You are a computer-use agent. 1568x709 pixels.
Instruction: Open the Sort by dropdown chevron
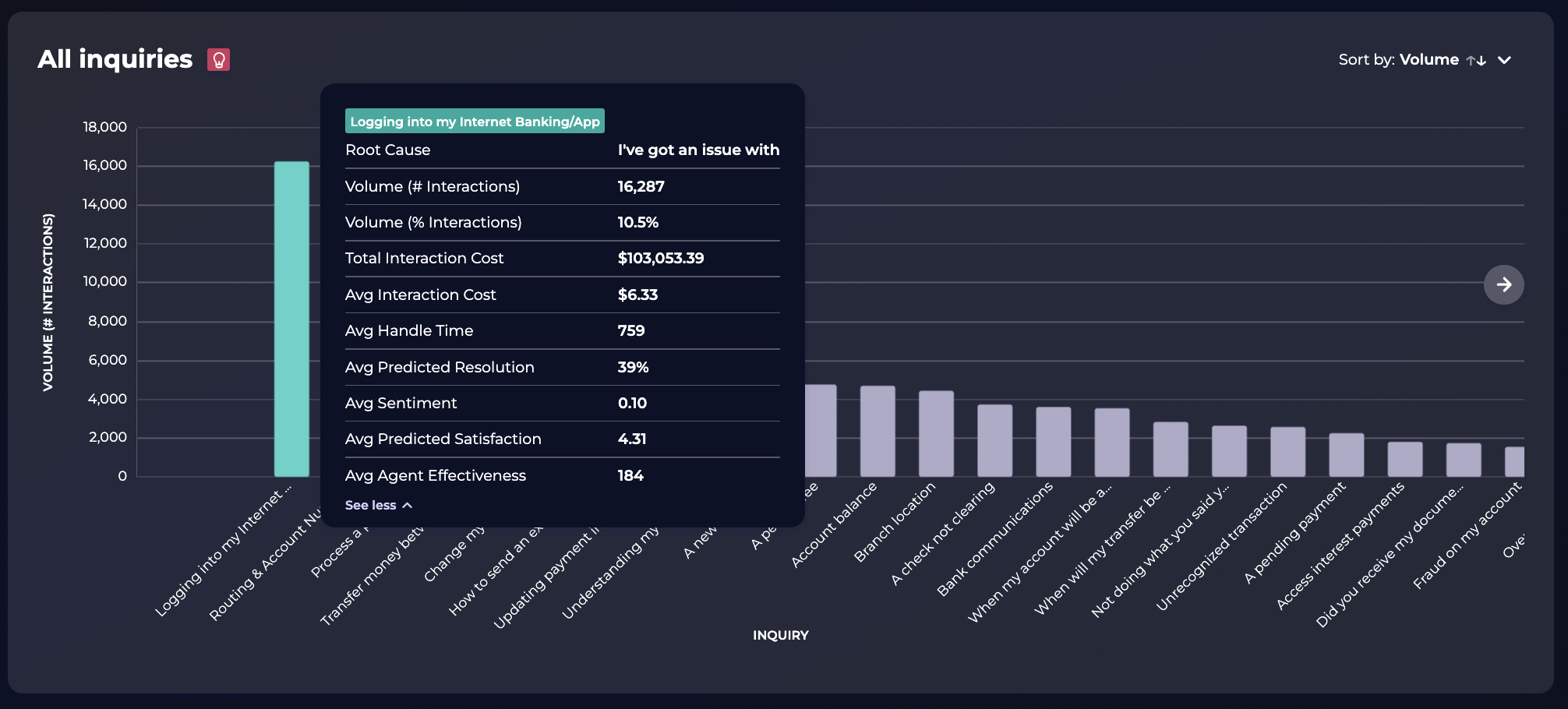click(x=1504, y=60)
